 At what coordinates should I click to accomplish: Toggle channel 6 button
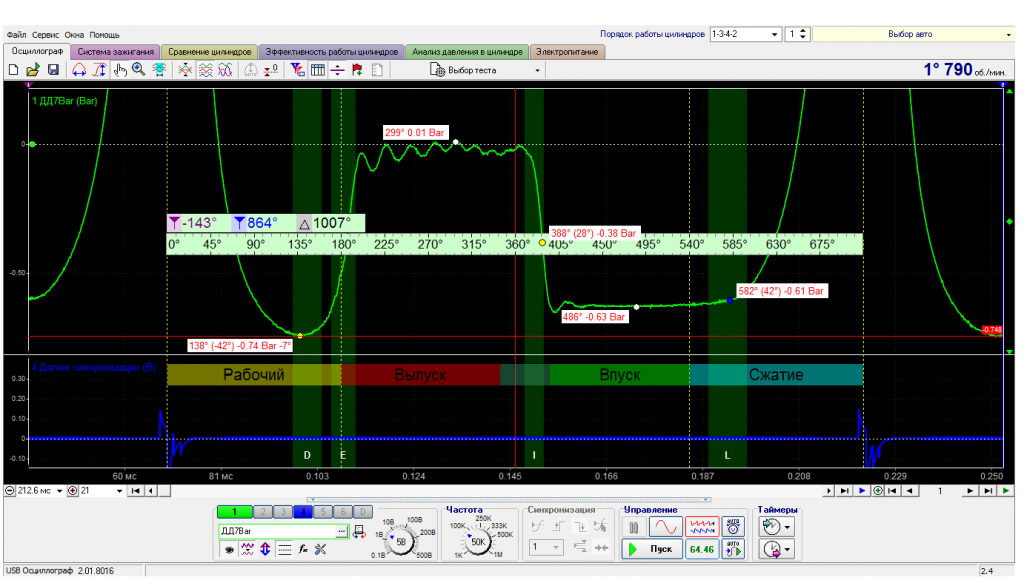(x=343, y=512)
